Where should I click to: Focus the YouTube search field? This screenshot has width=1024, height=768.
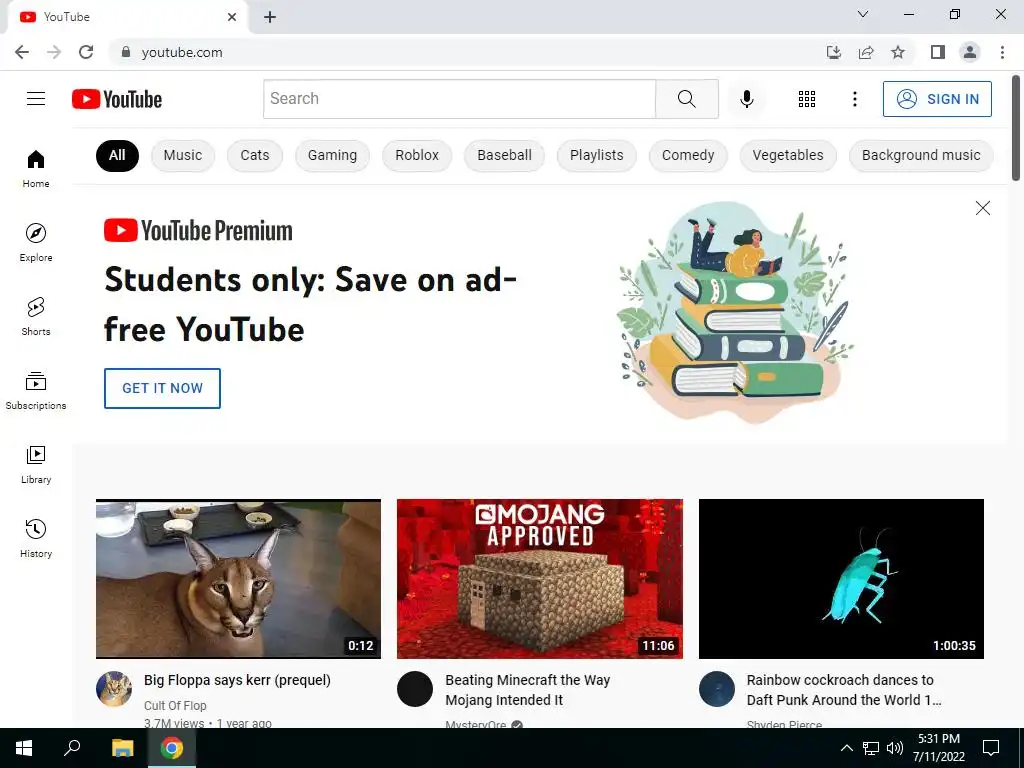pos(459,99)
